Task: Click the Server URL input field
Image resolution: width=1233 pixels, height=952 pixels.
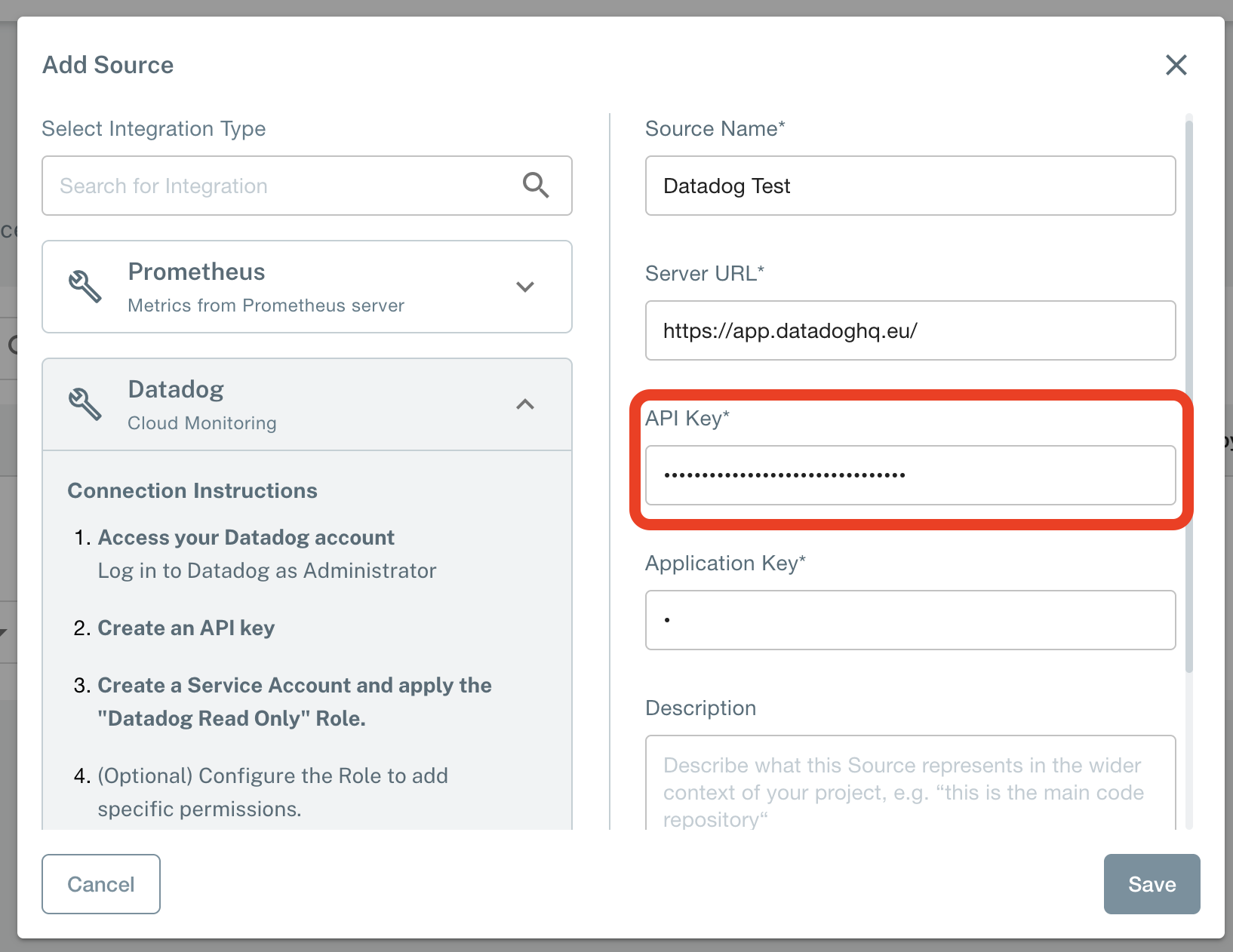Action: [x=910, y=330]
